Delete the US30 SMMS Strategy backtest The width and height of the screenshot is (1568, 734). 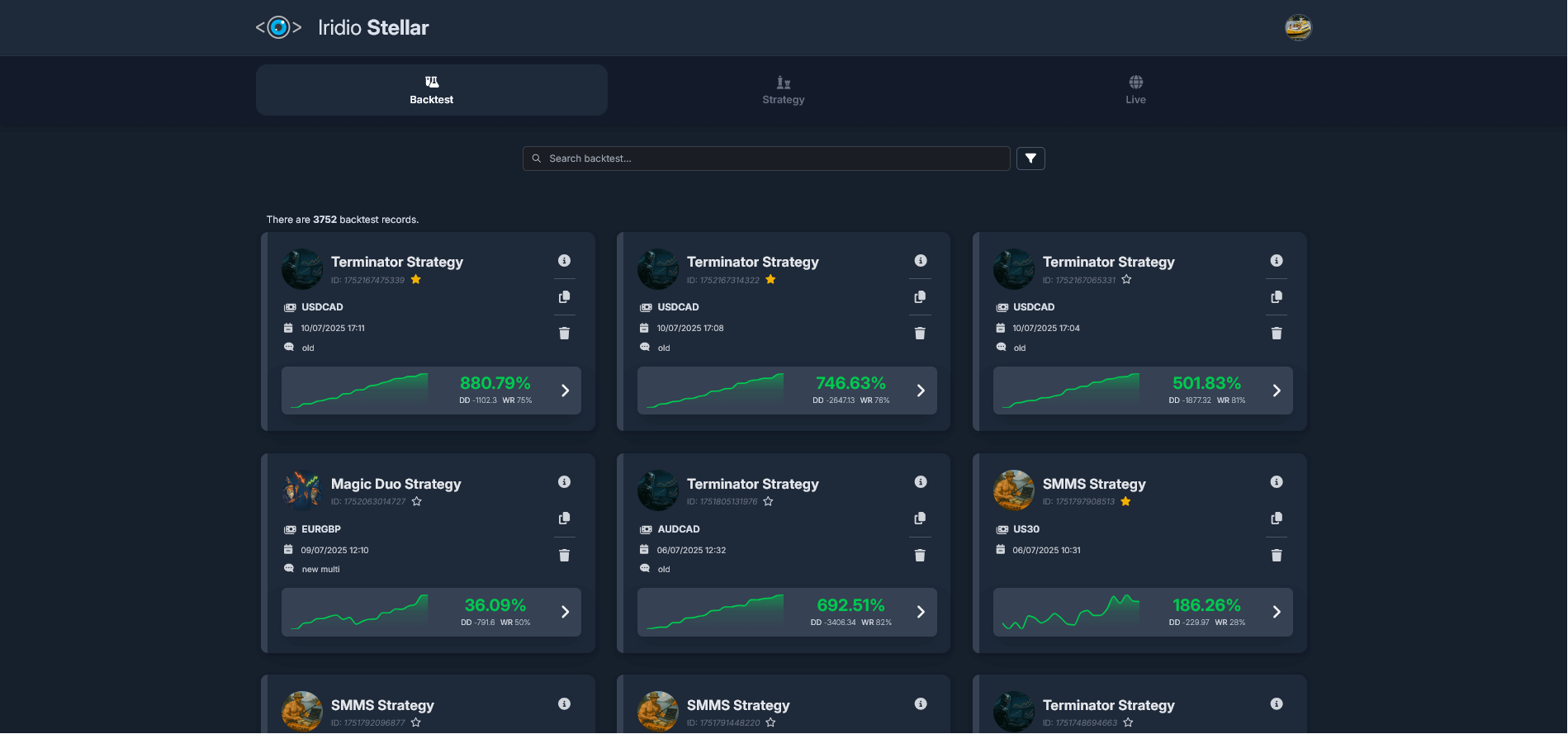pos(1277,556)
